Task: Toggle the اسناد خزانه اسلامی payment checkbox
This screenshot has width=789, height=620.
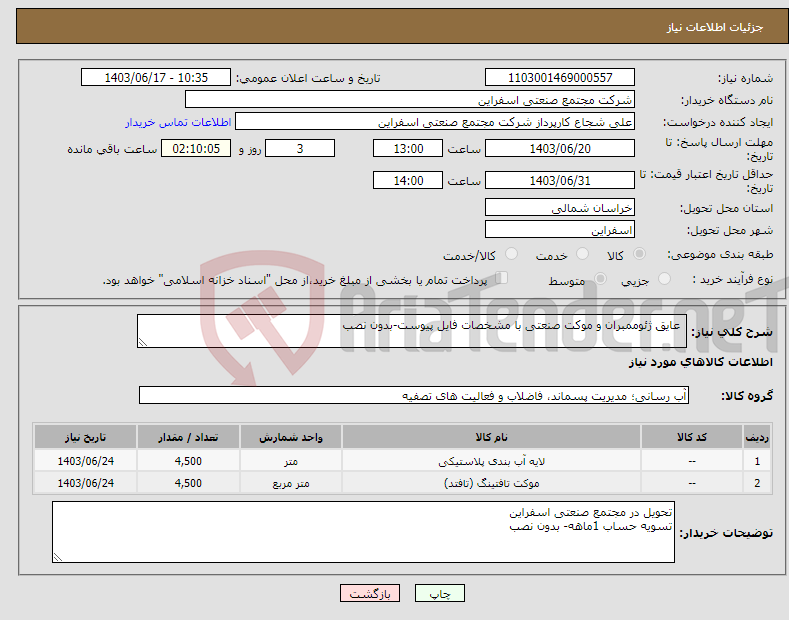Action: [x=502, y=278]
